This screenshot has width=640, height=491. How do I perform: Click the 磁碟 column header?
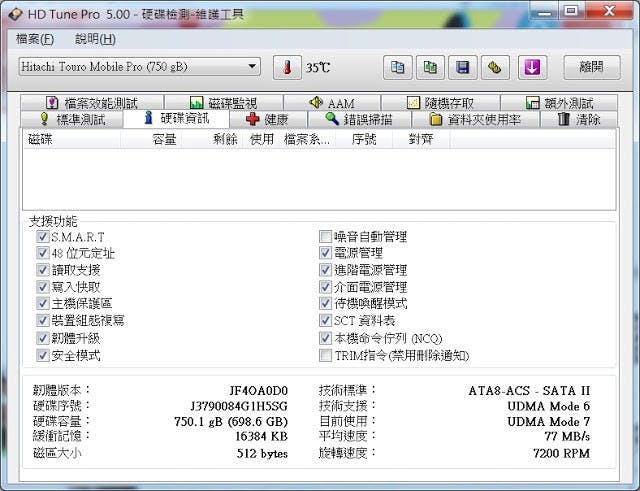[72, 140]
